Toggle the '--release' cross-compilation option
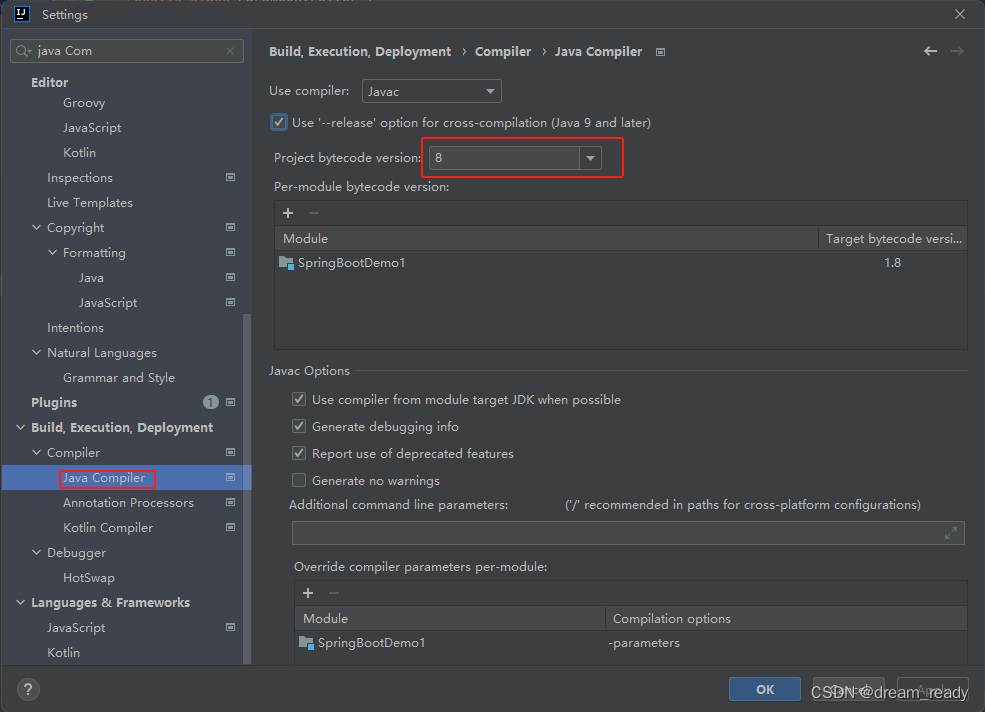The width and height of the screenshot is (985, 712). point(279,123)
